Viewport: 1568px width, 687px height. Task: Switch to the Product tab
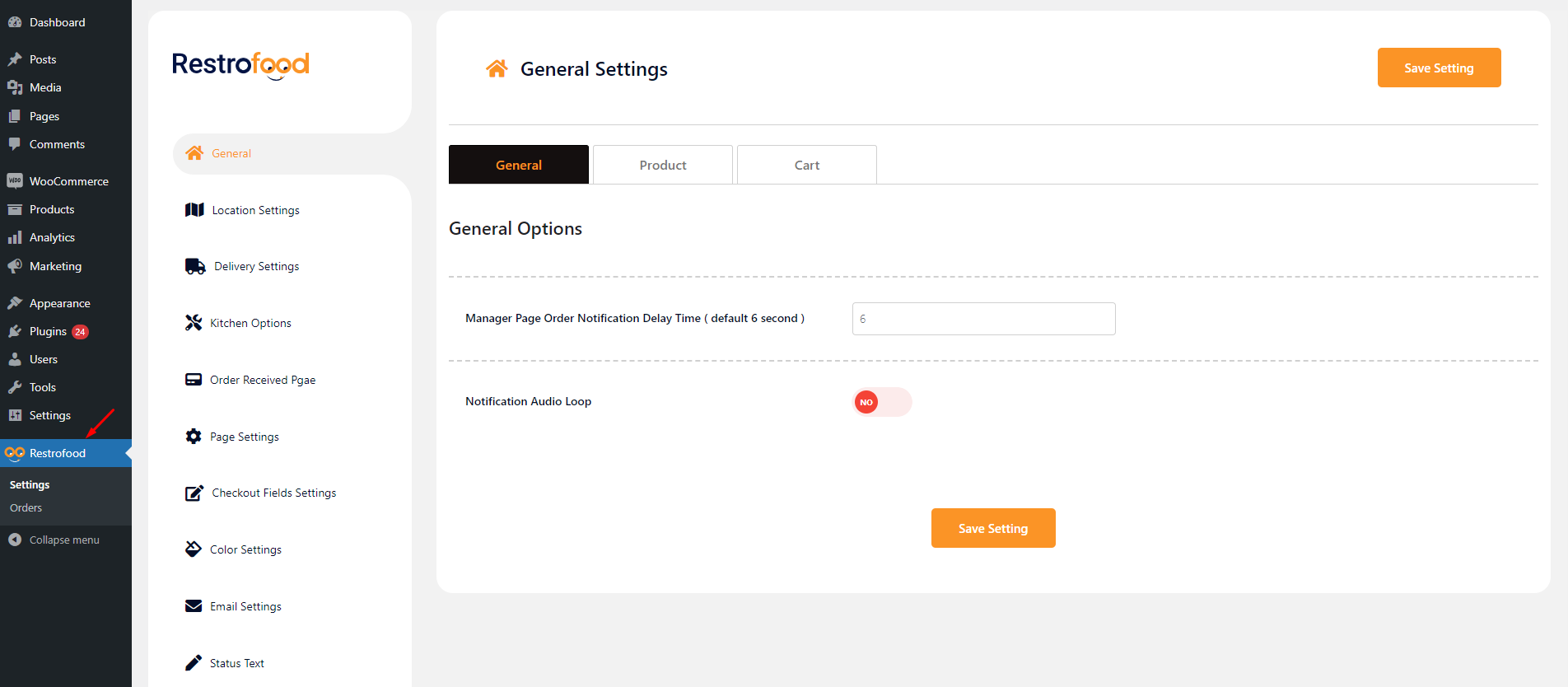tap(662, 165)
